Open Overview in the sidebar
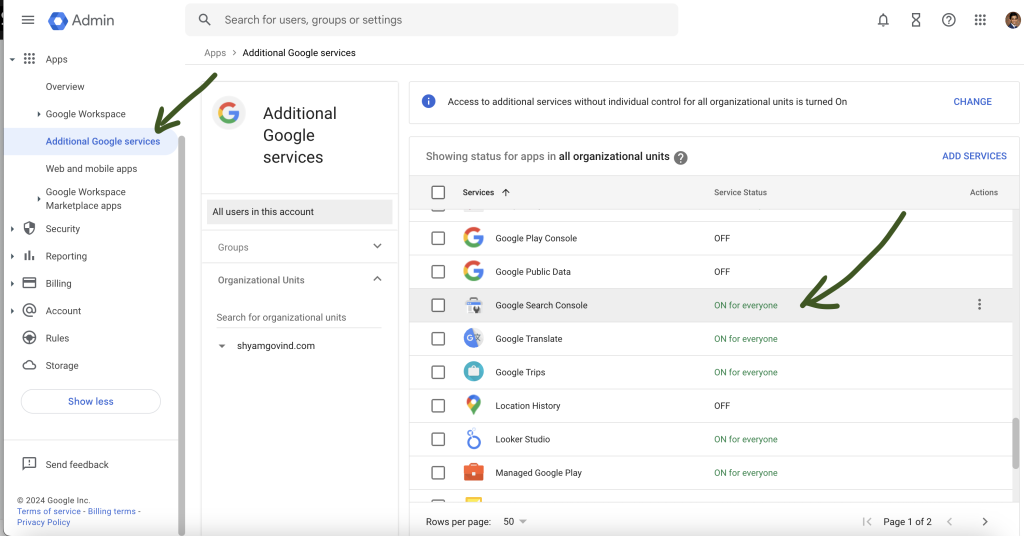 click(65, 86)
